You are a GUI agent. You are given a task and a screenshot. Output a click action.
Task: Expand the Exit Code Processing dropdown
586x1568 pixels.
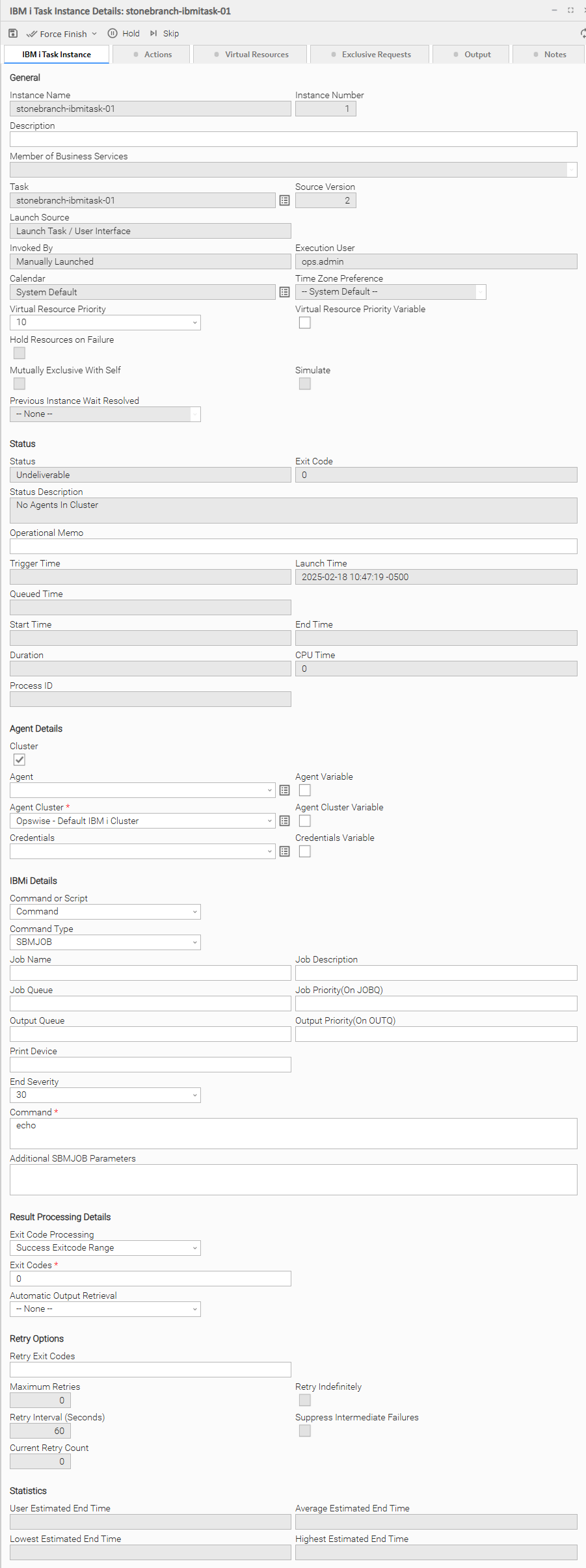[105, 1248]
